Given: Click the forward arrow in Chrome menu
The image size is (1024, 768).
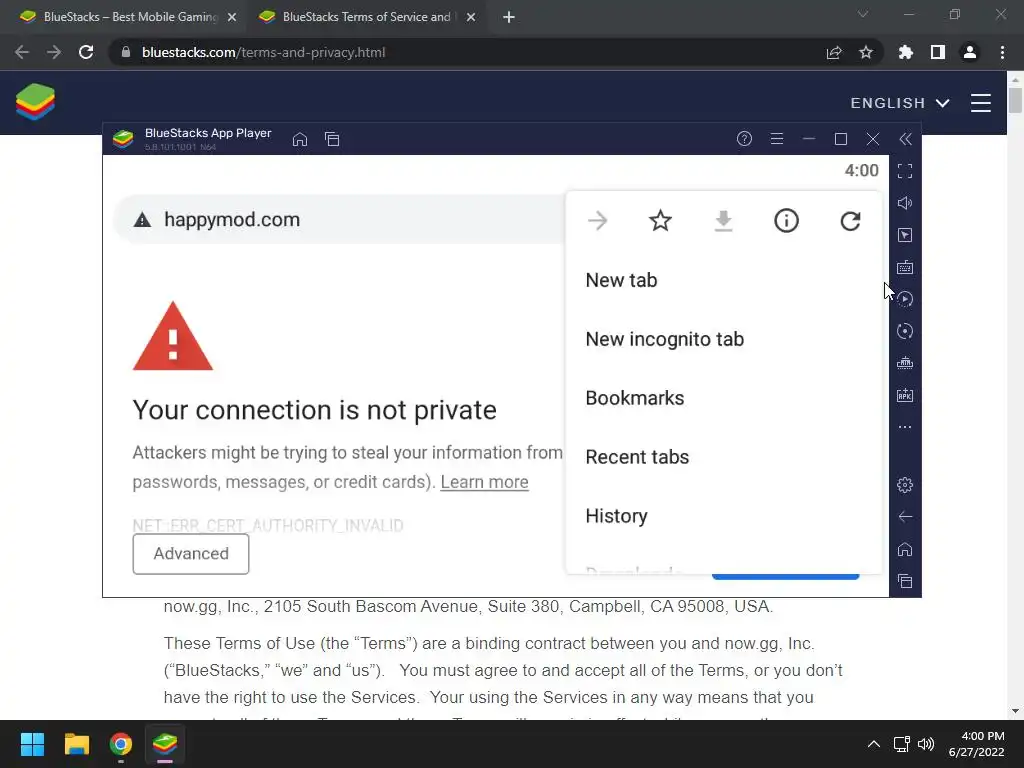Looking at the screenshot, I should (x=598, y=221).
